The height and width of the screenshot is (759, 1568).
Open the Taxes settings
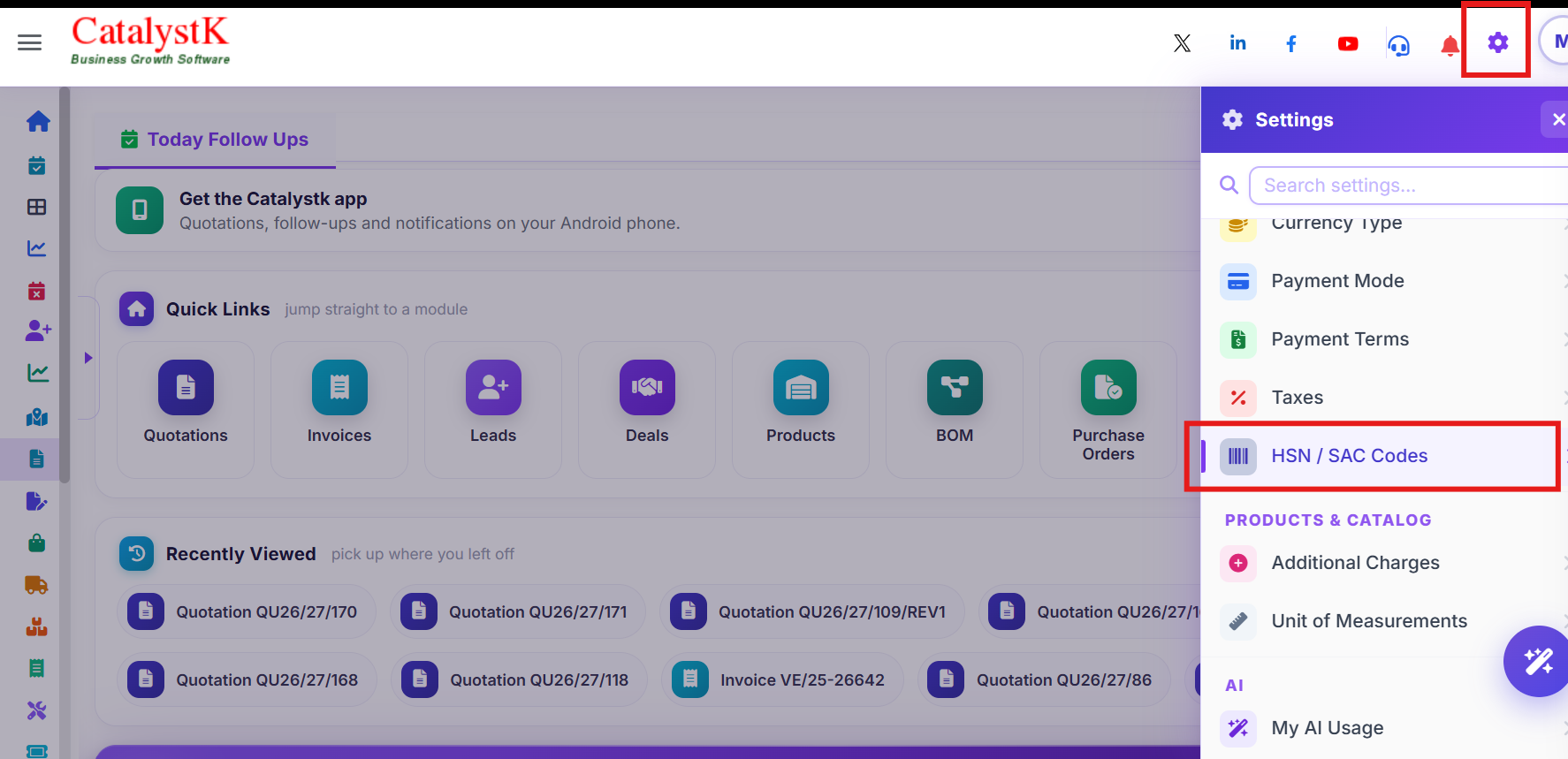tap(1386, 398)
